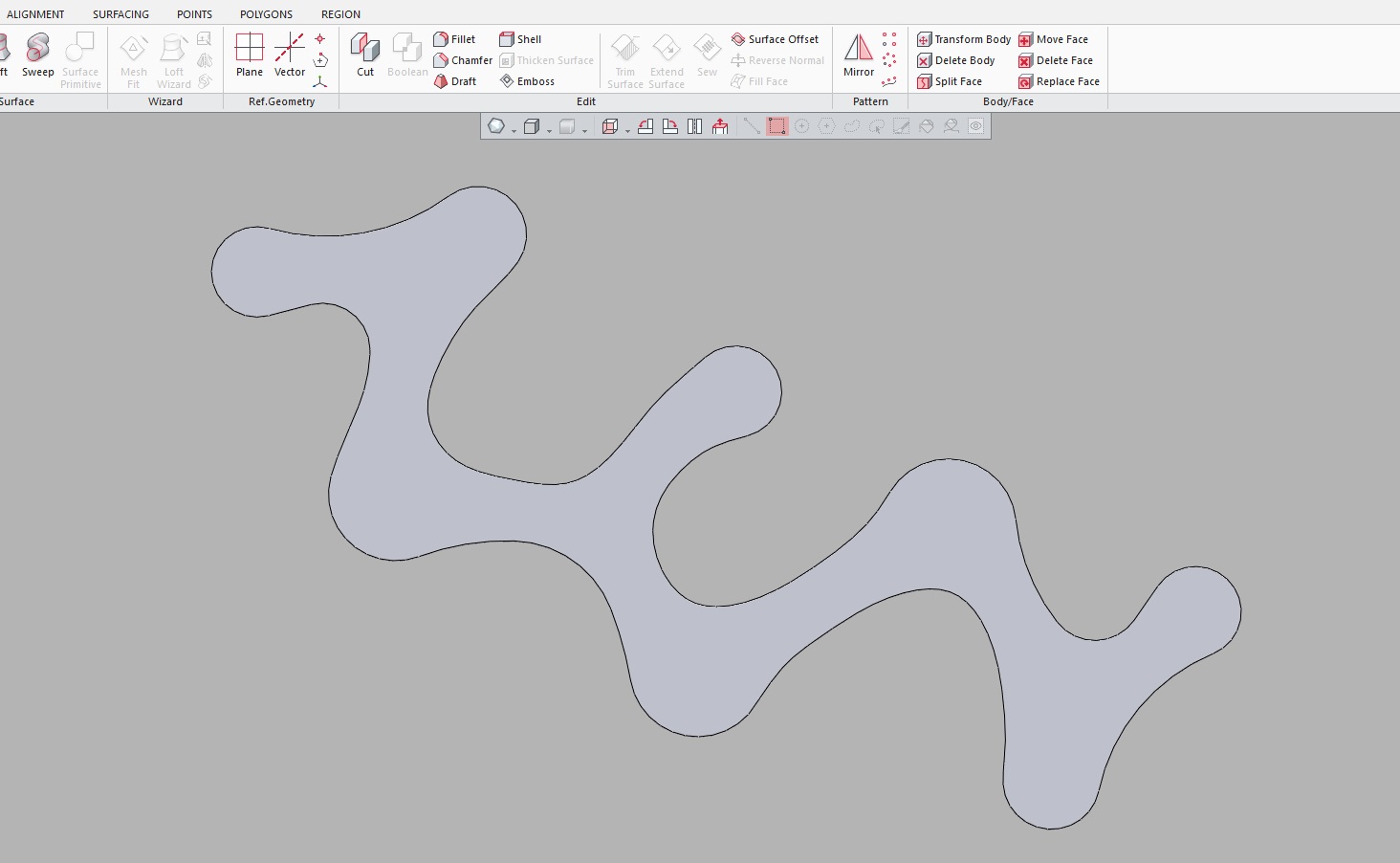Open the POLYGONS tab

point(266,14)
